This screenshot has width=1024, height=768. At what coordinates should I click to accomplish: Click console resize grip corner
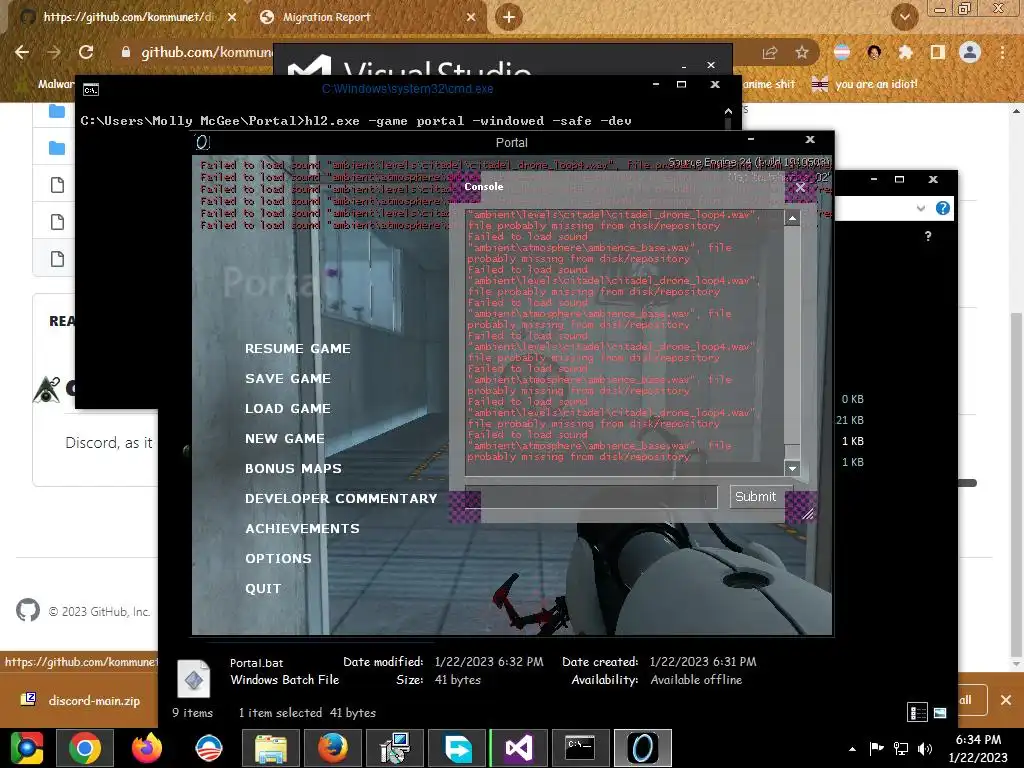808,514
